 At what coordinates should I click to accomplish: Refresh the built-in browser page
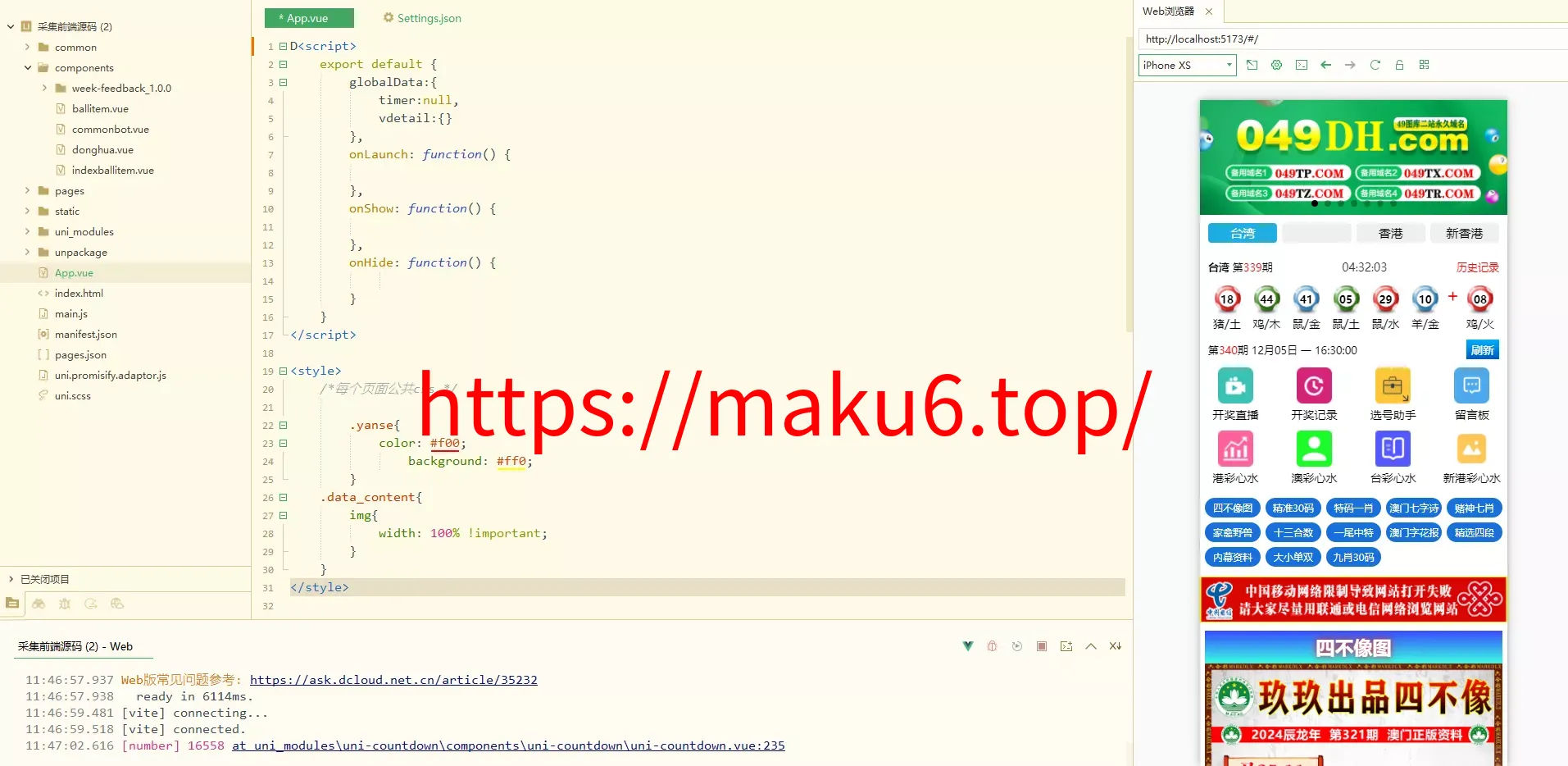point(1375,65)
